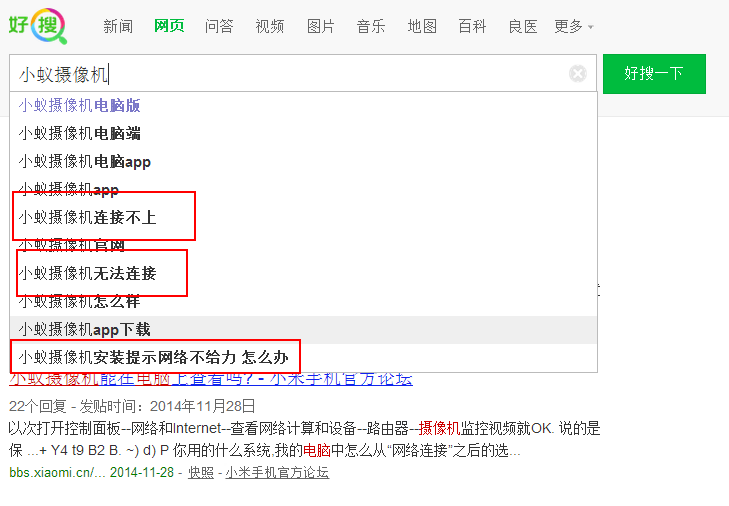Visit the 小米手机官方论坛 source link

277,472
